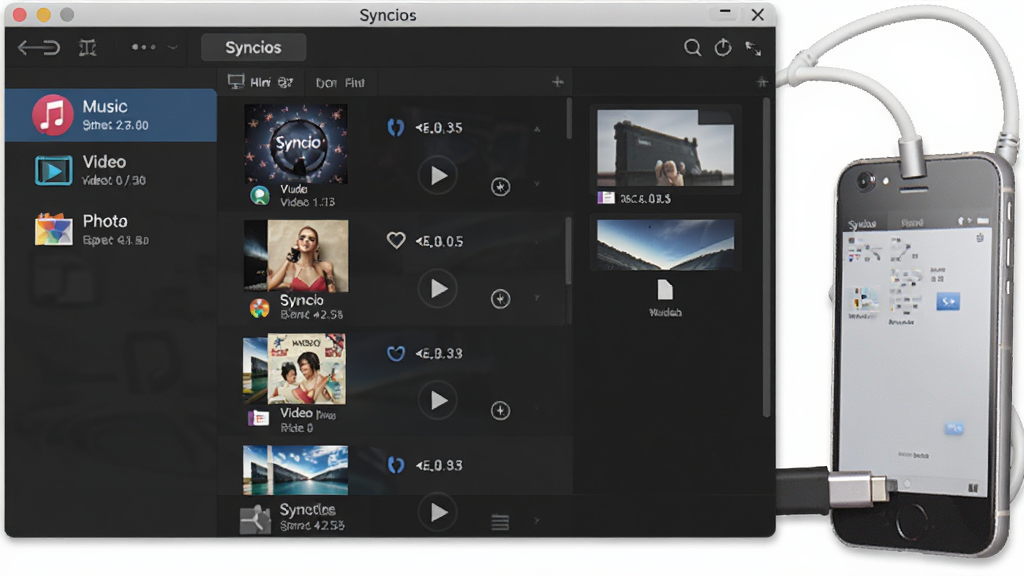Click the right preview panel's vertical scrollbar

coord(766,257)
